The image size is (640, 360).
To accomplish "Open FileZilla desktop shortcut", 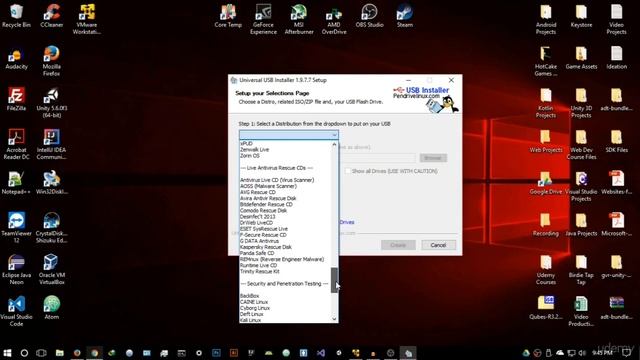I will coord(16,99).
